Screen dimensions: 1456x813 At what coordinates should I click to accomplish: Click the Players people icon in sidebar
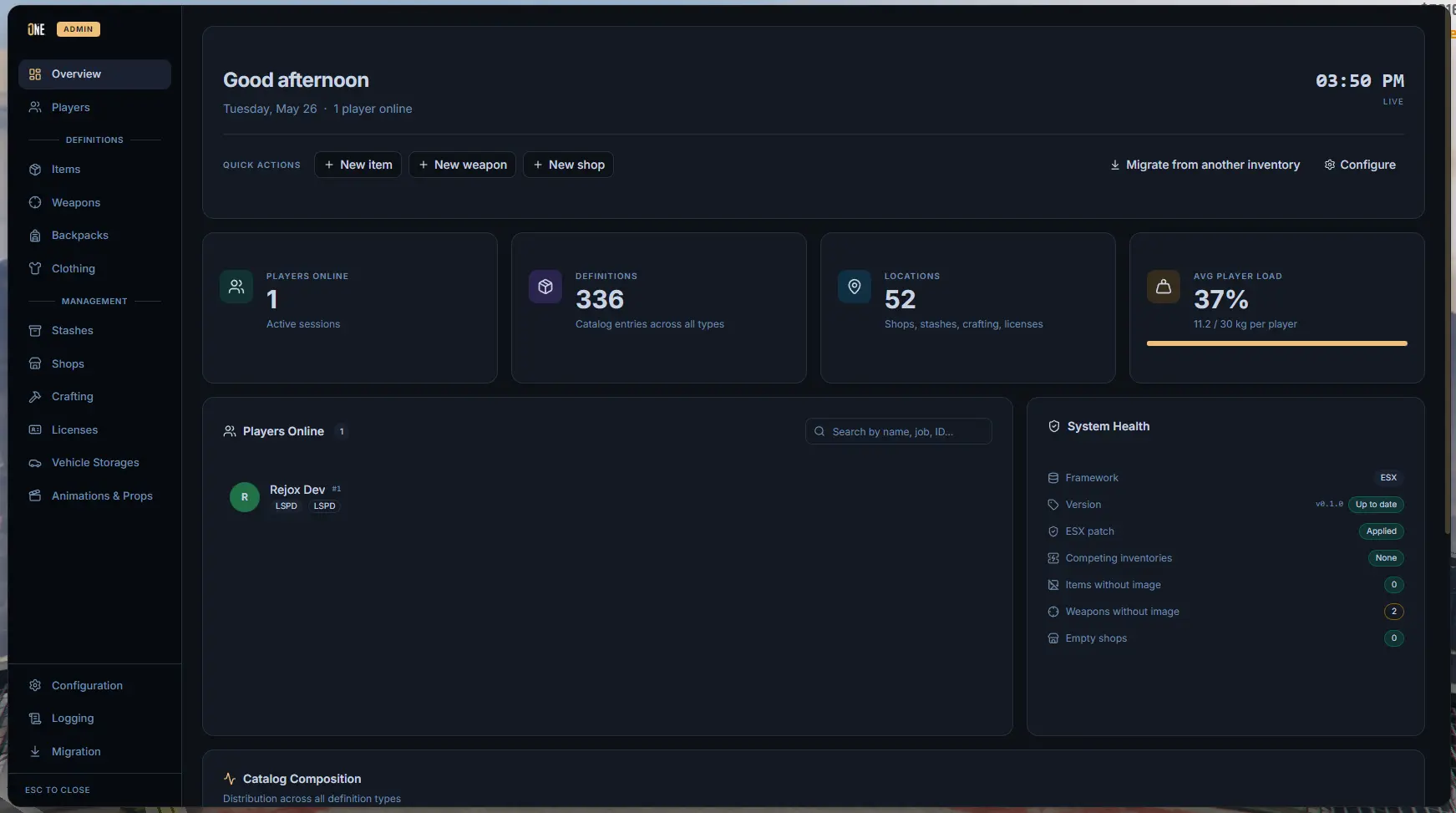(35, 107)
